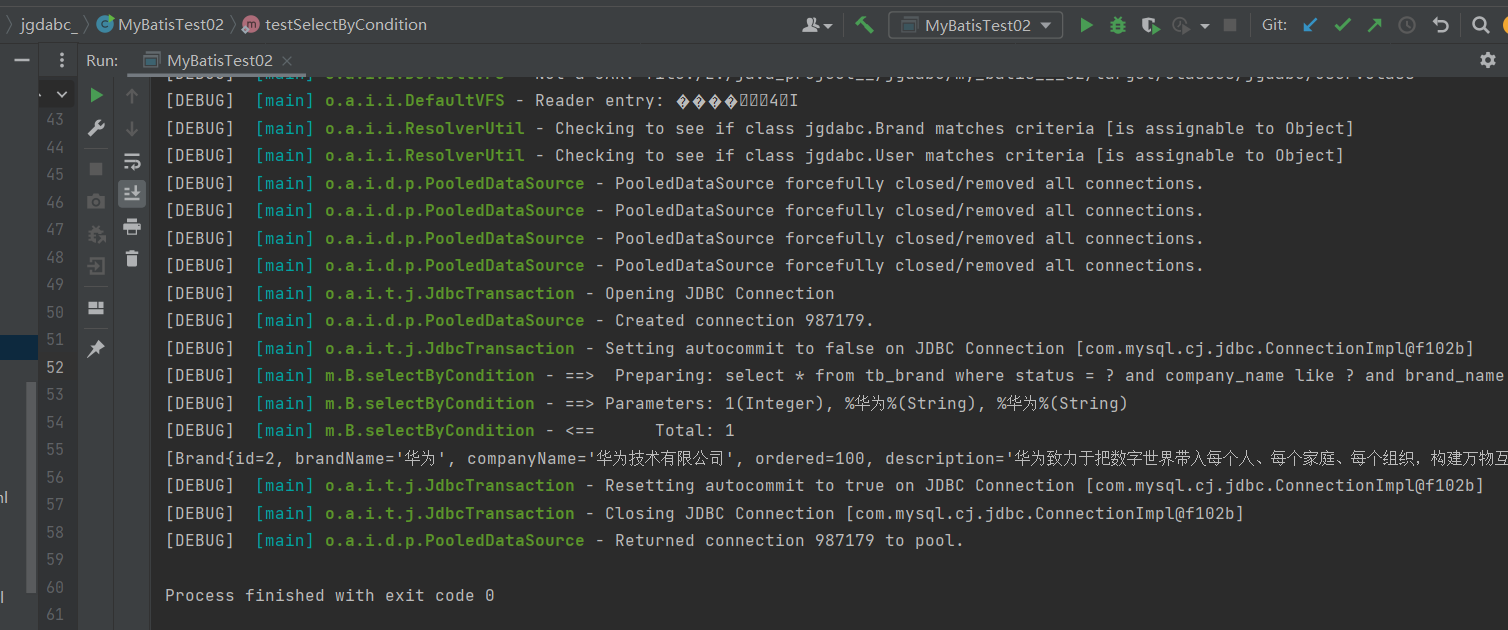Print console output with printer icon

[x=132, y=227]
